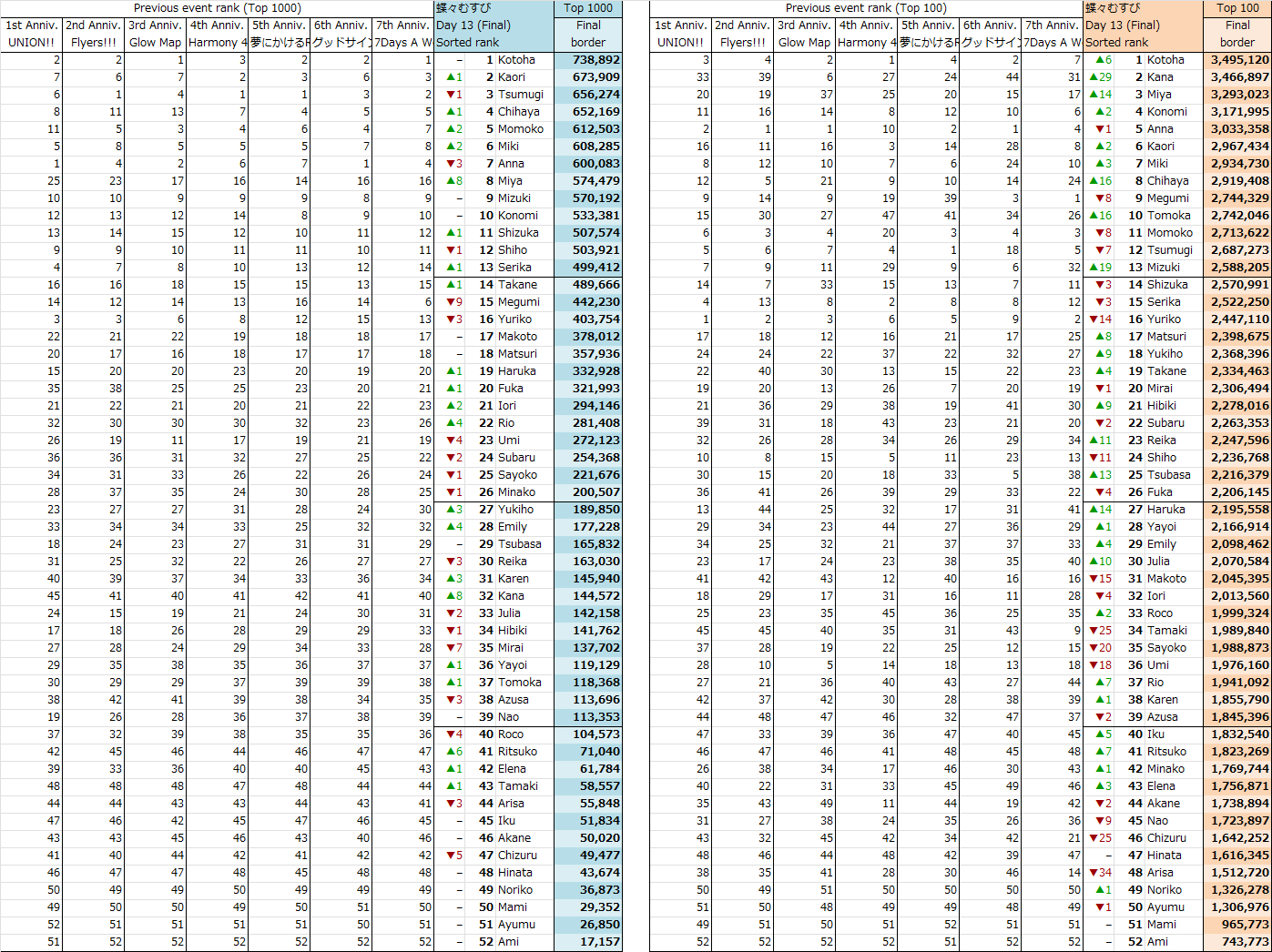Click the 189,850 cell for Yukiho

(x=588, y=510)
